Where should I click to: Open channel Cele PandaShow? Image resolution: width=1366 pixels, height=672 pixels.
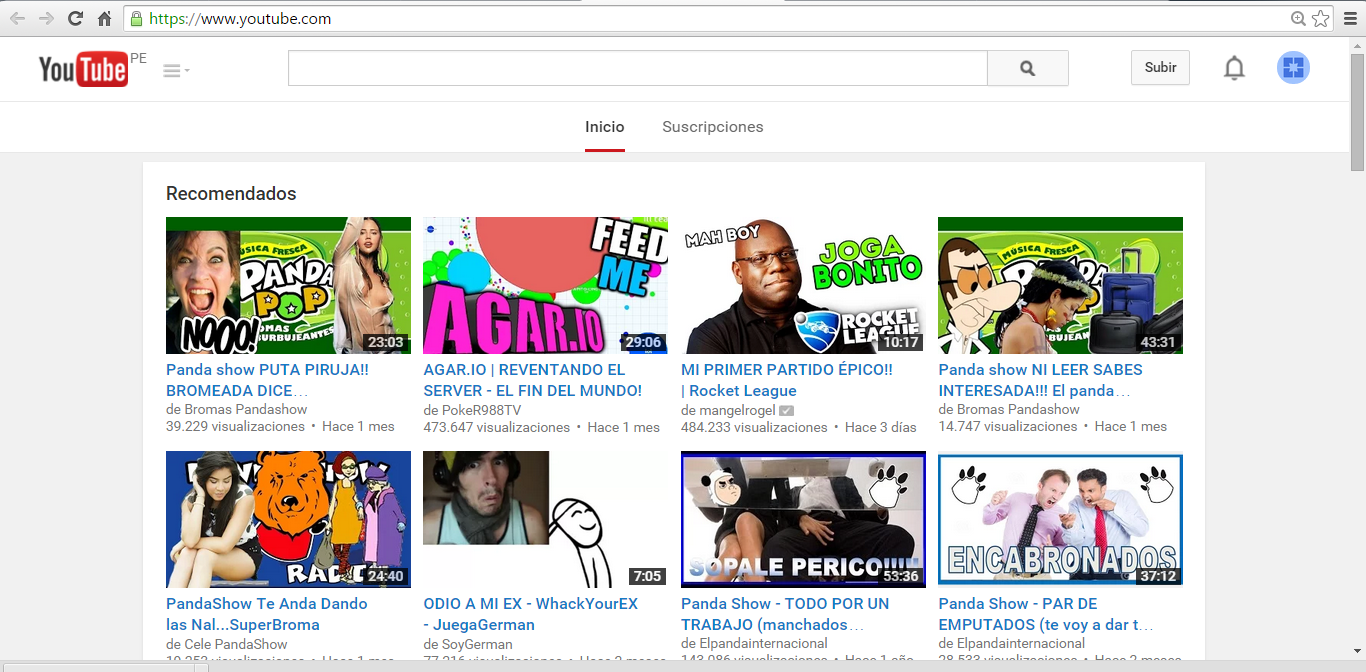pyautogui.click(x=235, y=644)
